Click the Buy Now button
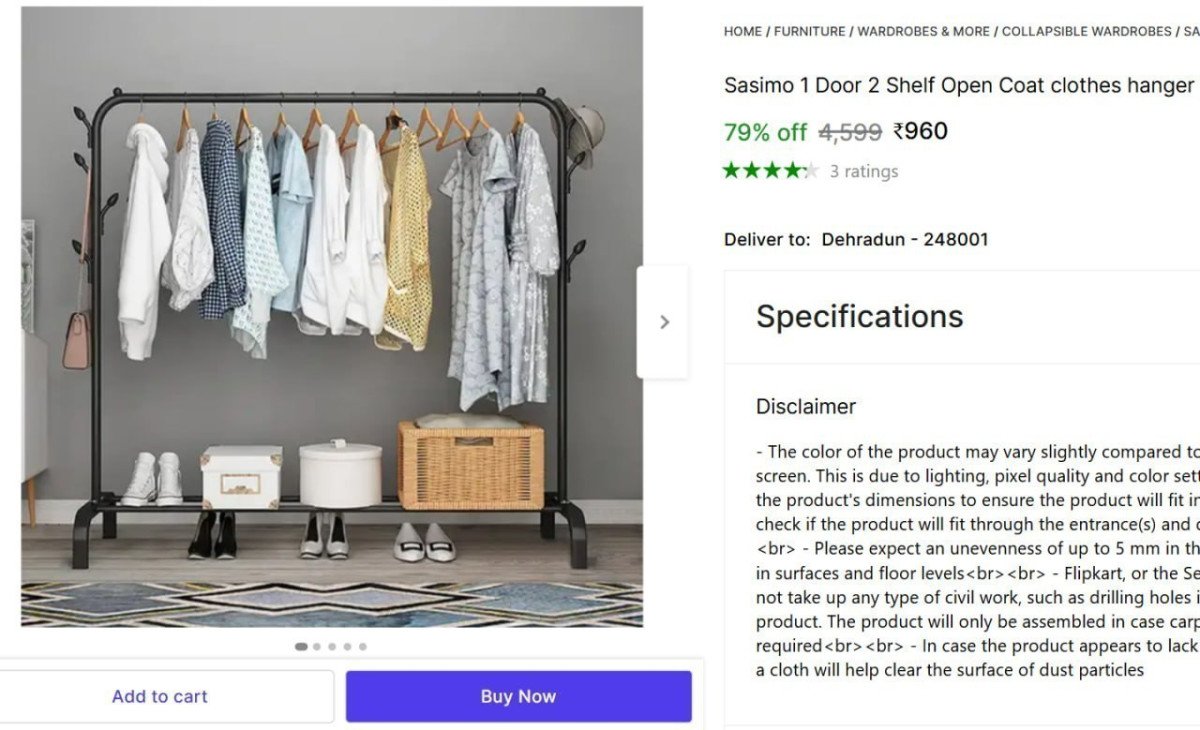 pos(518,696)
